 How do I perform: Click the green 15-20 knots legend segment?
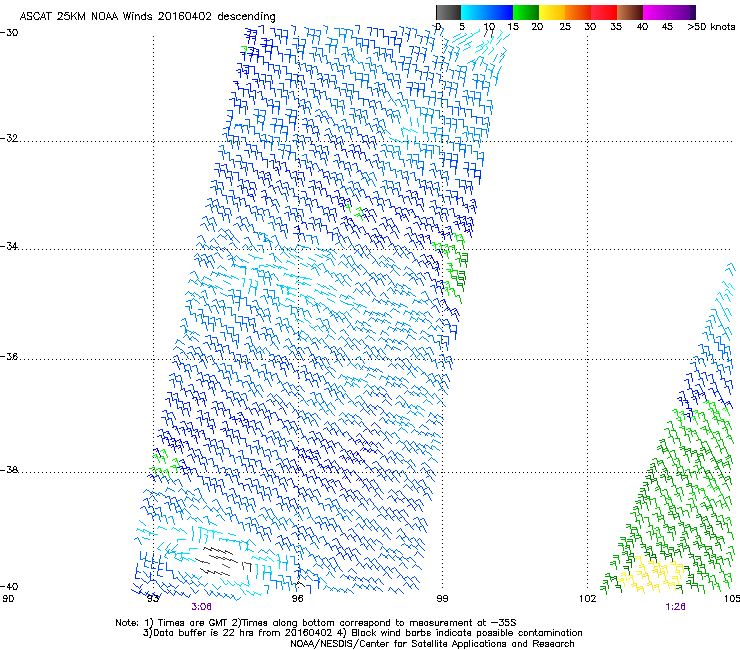[526, 12]
